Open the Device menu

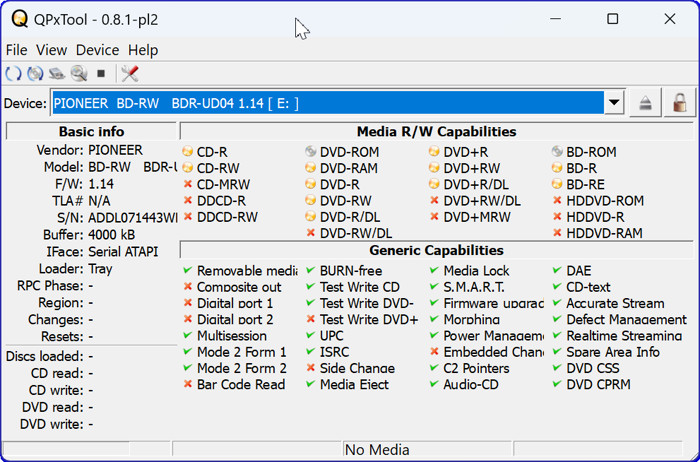[x=97, y=50]
